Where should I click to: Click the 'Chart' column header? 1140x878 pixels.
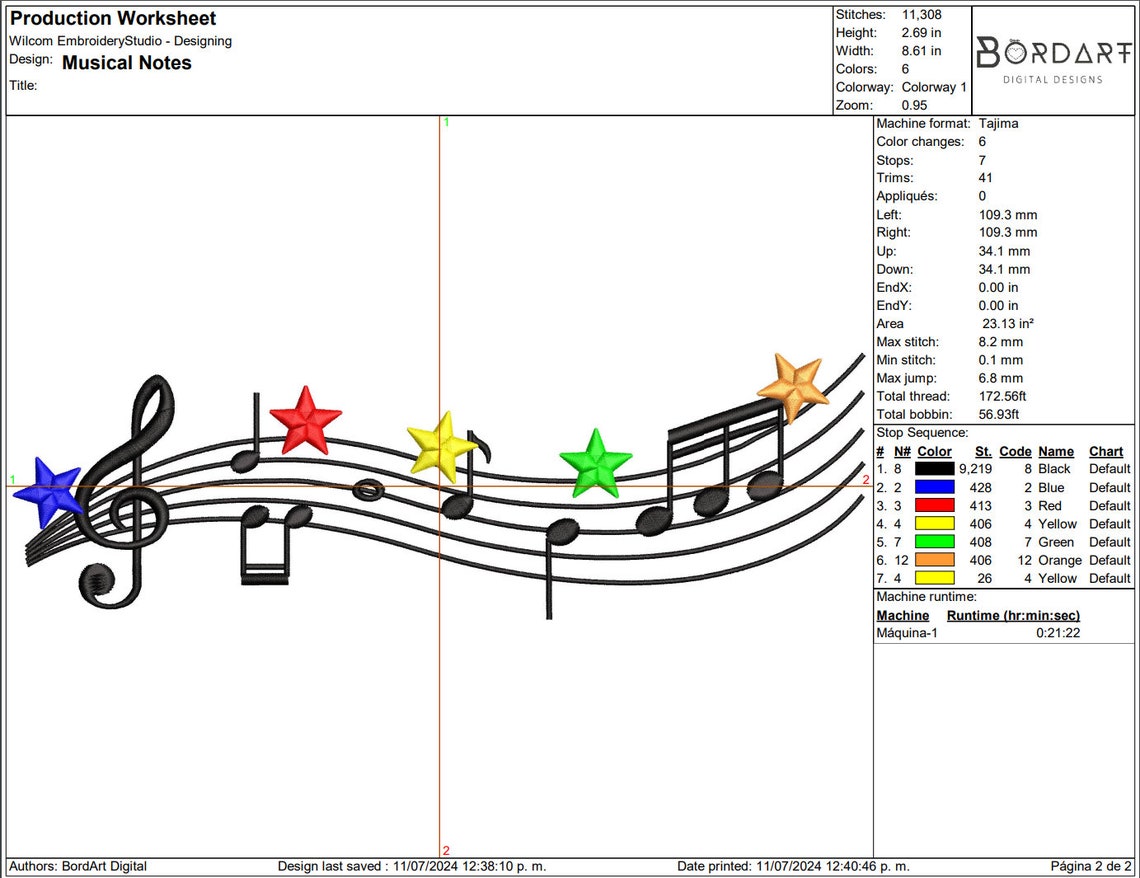coord(1106,451)
